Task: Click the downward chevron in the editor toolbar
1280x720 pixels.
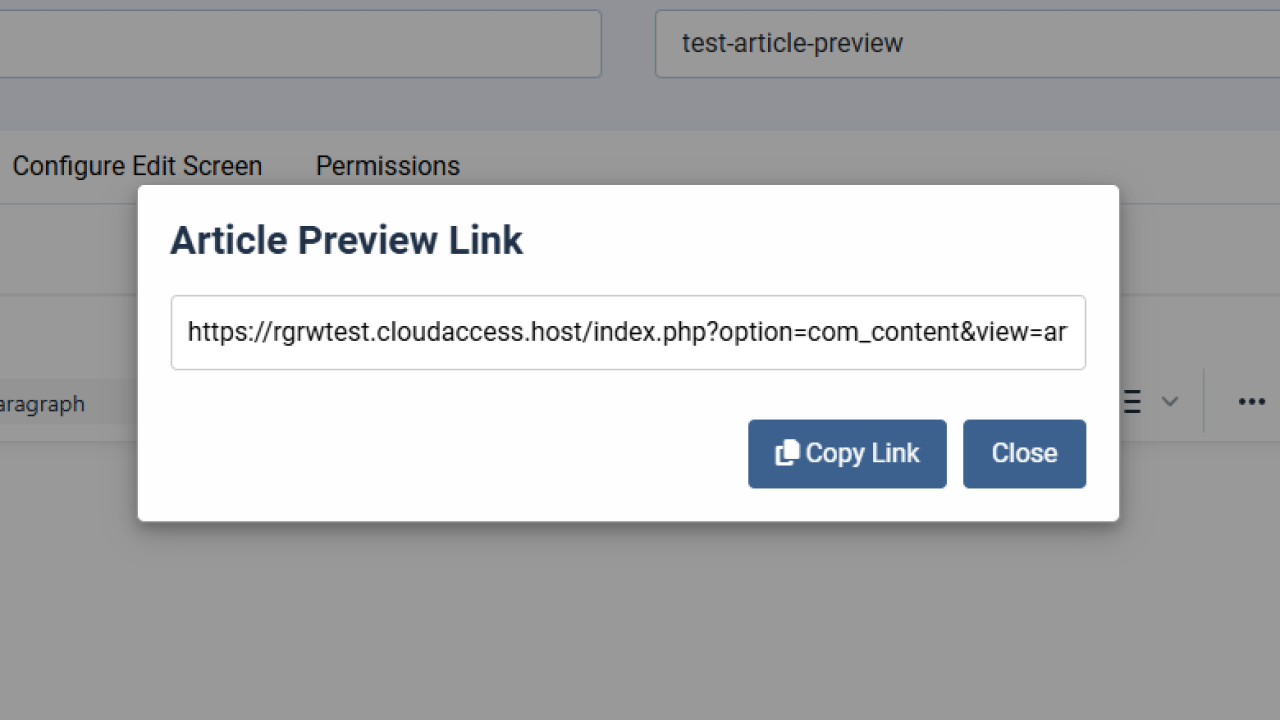Action: 1169,402
